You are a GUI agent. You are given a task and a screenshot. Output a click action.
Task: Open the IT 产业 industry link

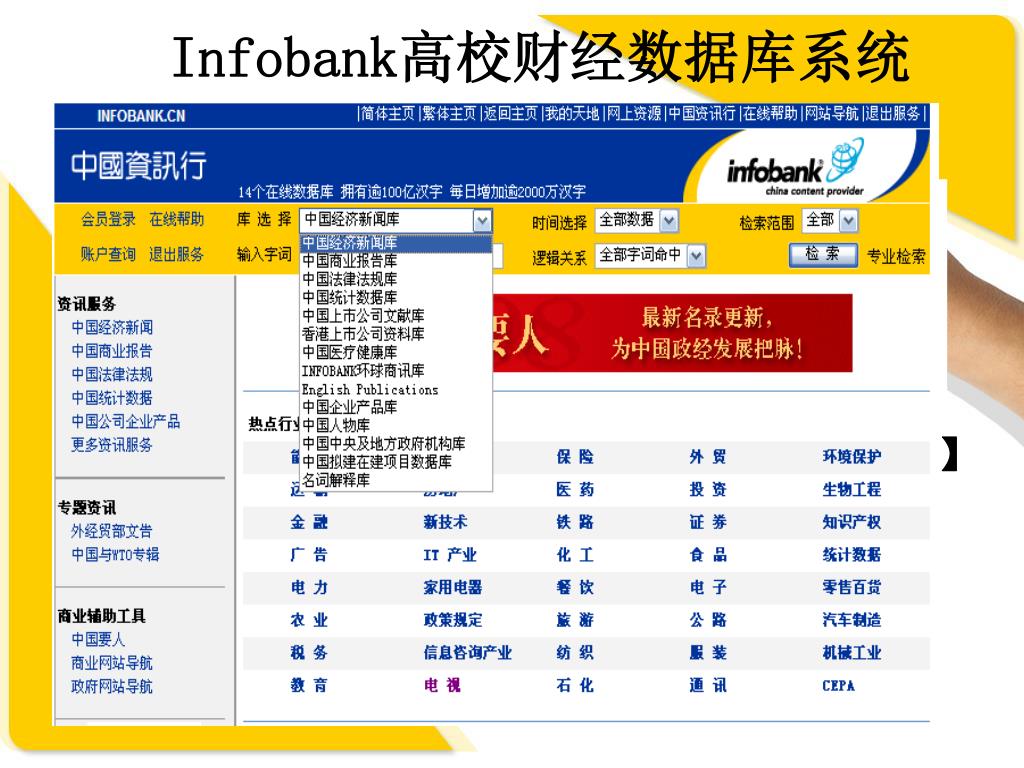[x=450, y=555]
